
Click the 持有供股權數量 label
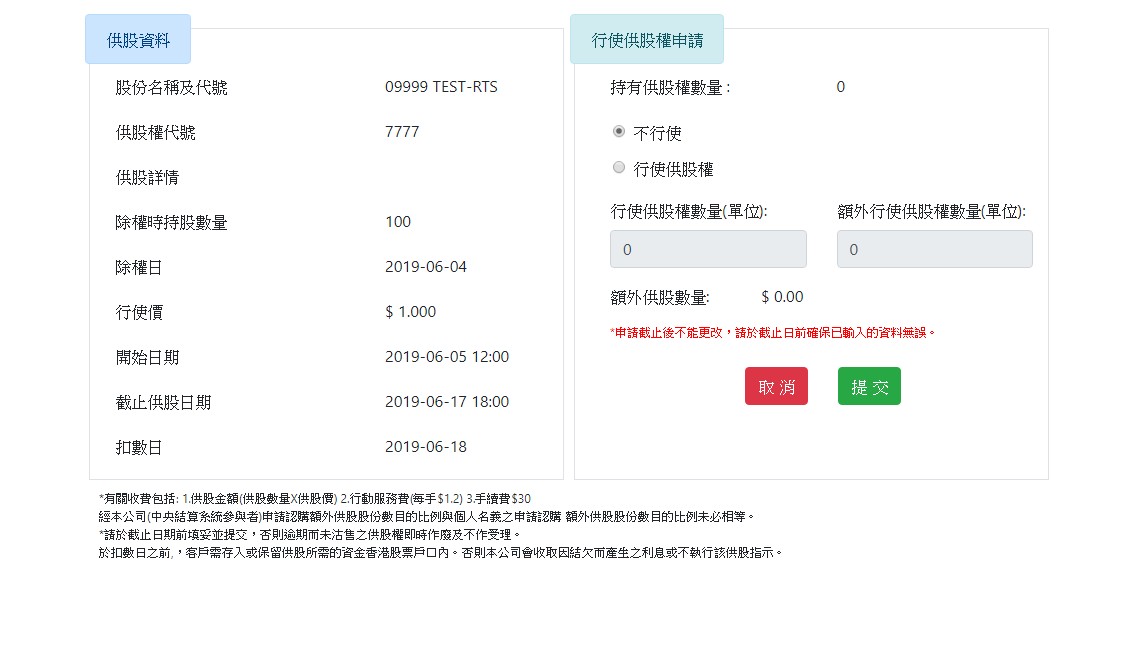pos(670,88)
